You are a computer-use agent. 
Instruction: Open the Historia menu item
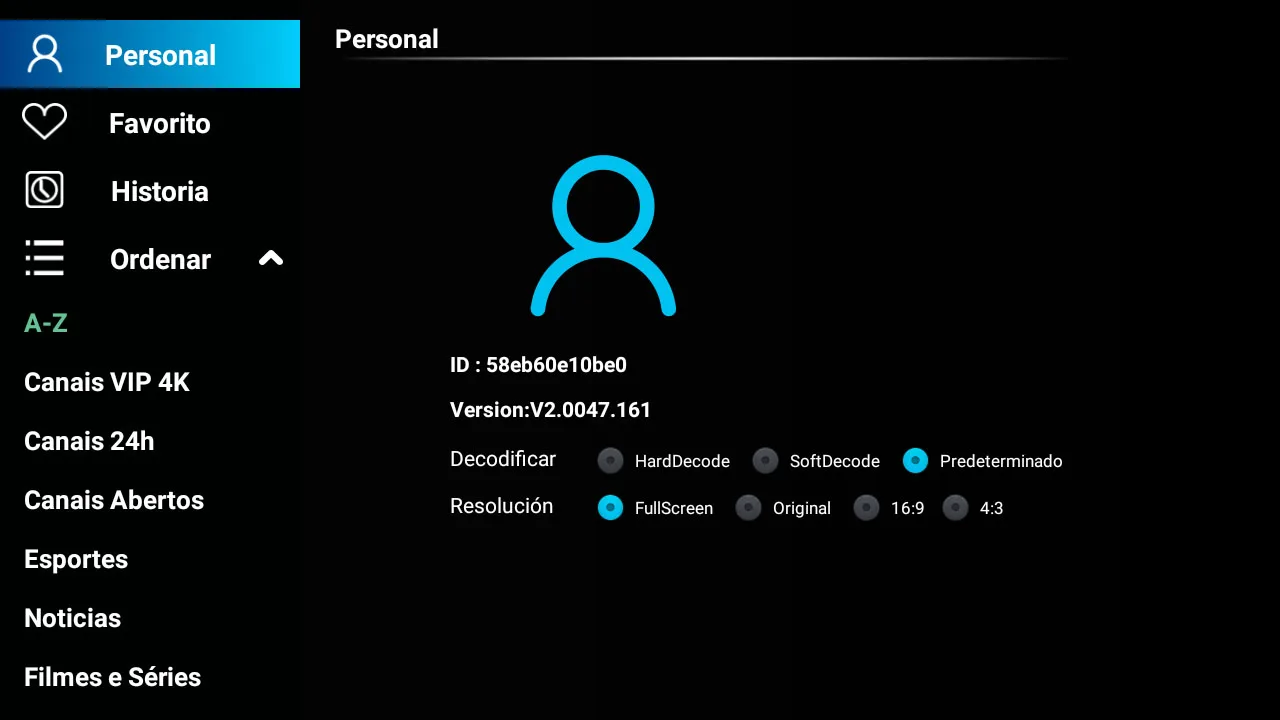click(x=150, y=190)
